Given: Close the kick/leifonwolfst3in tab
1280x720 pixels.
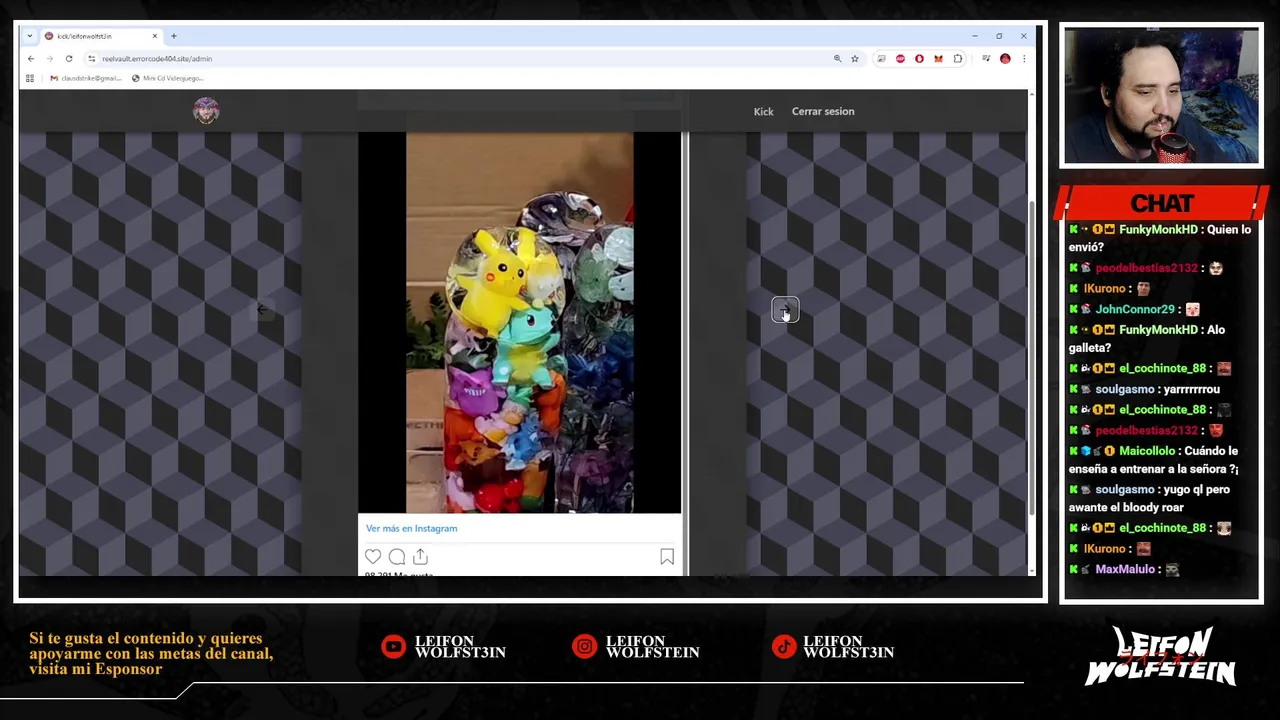Looking at the screenshot, I should pyautogui.click(x=154, y=36).
